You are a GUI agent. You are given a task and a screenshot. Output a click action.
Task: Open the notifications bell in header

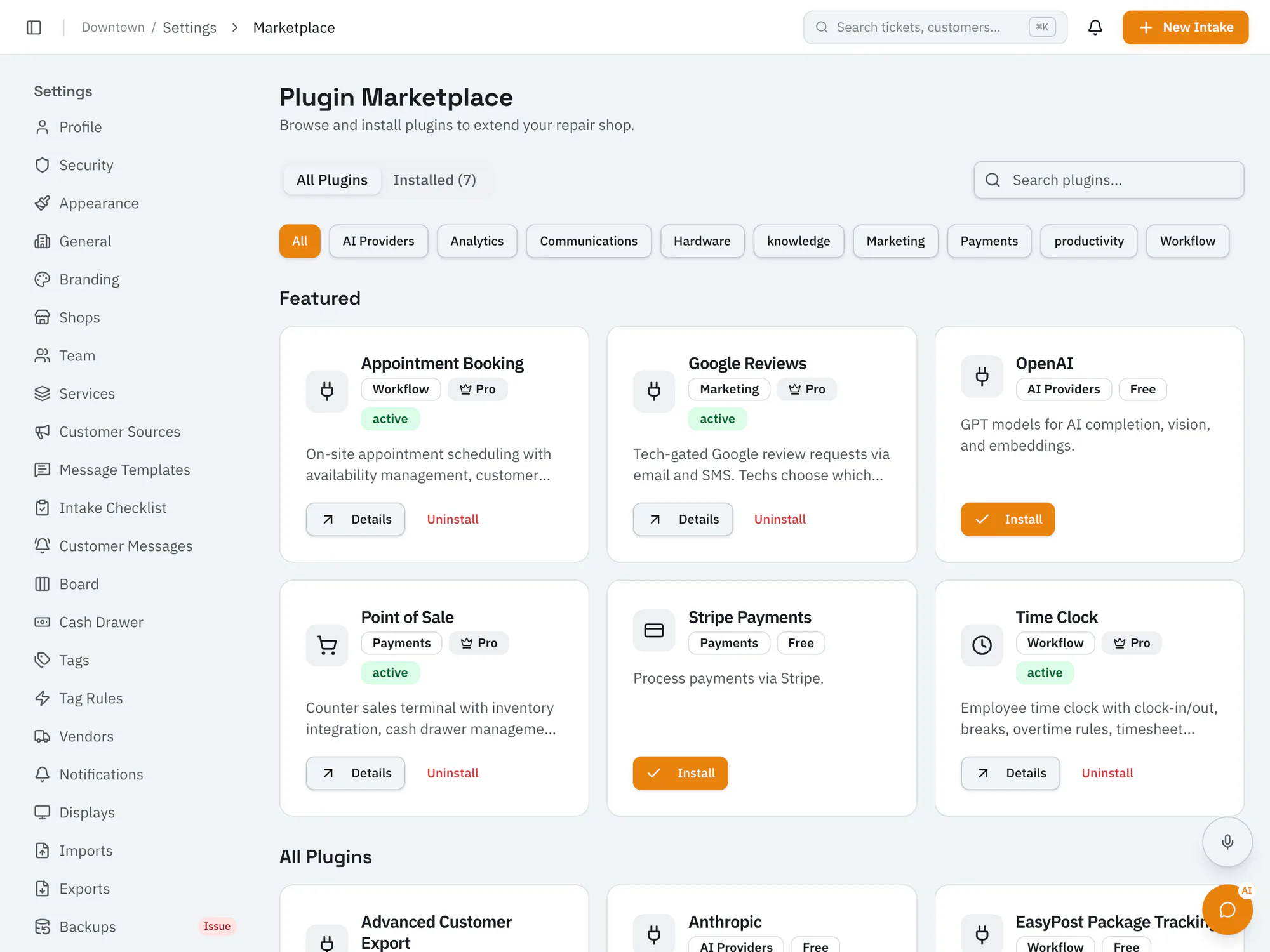point(1095,27)
